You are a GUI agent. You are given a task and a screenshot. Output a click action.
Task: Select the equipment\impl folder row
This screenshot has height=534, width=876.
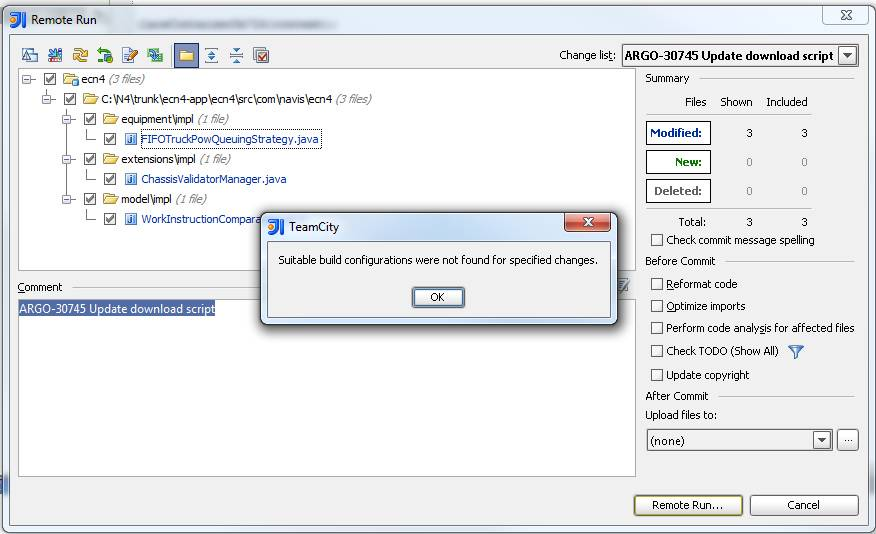coord(157,119)
